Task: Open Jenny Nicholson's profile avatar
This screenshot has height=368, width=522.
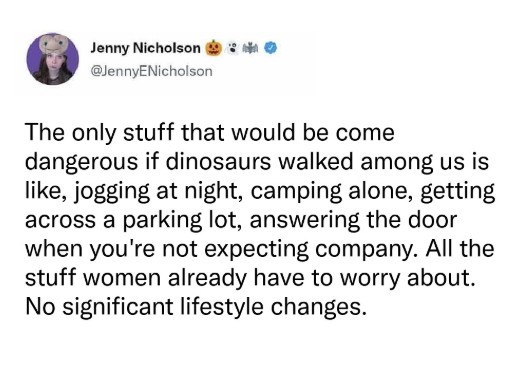Action: click(53, 59)
